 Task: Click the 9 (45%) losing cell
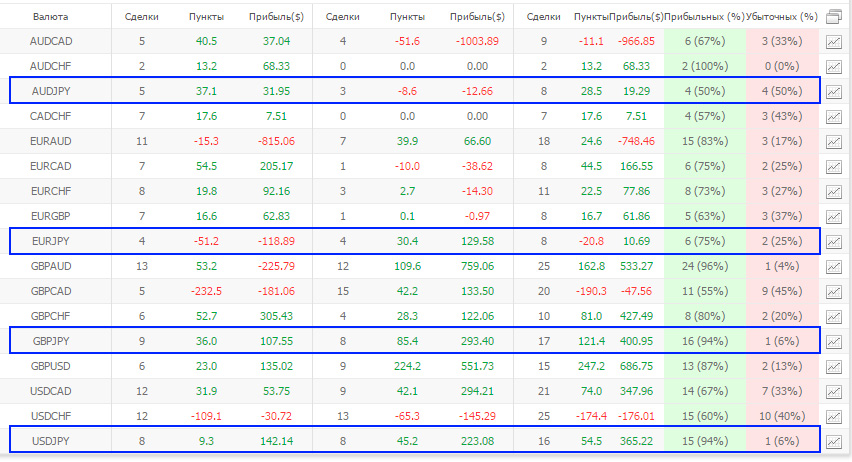pos(782,291)
